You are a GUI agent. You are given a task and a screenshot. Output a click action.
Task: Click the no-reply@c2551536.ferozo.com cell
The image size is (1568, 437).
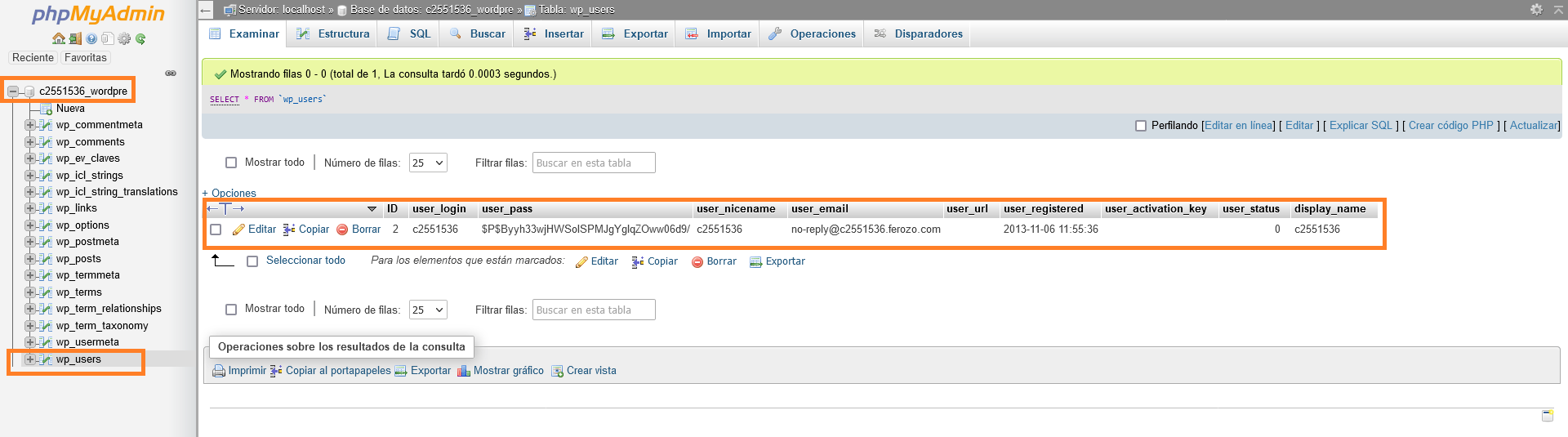tap(866, 230)
